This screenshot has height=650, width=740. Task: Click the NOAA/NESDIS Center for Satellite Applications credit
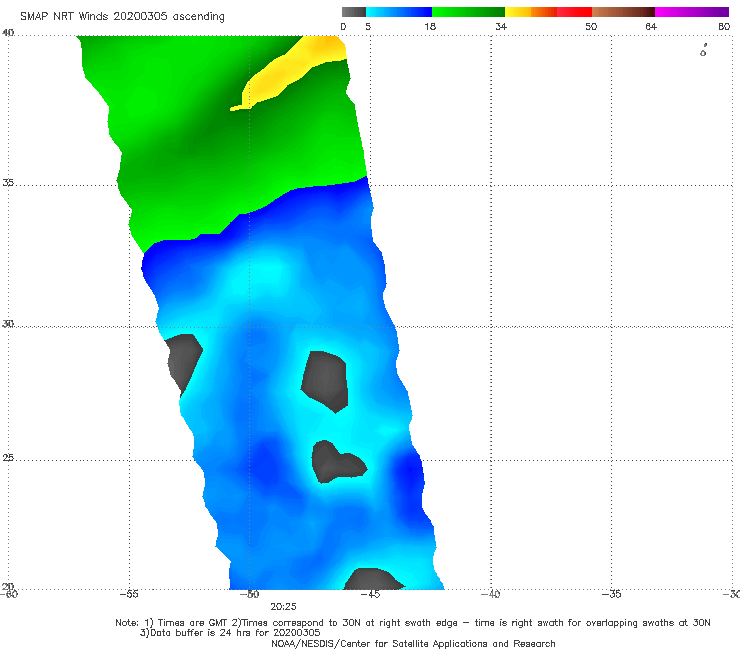pos(413,643)
